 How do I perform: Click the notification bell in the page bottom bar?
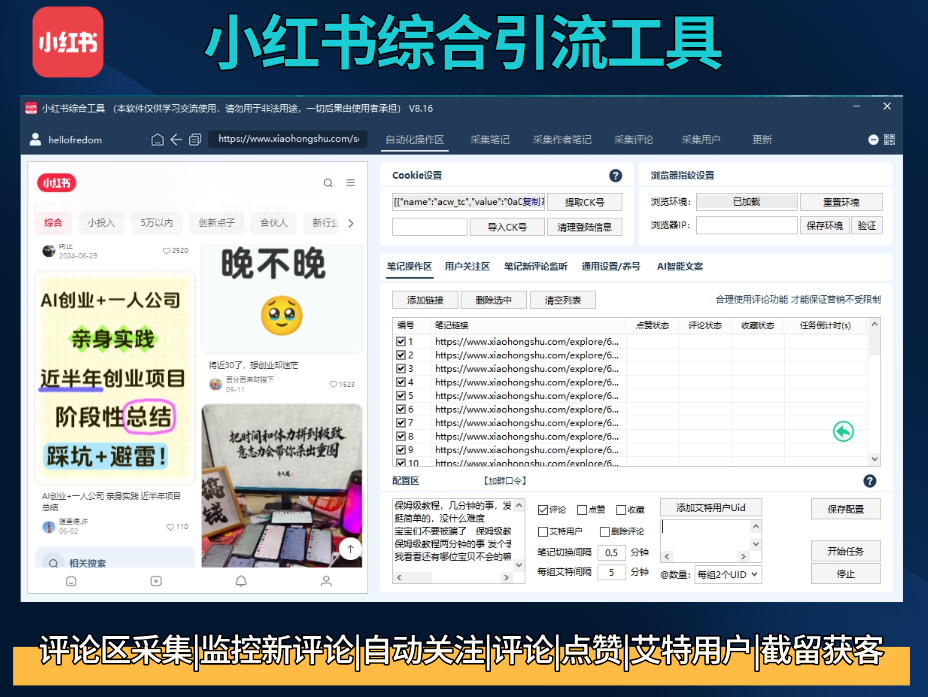pos(241,581)
